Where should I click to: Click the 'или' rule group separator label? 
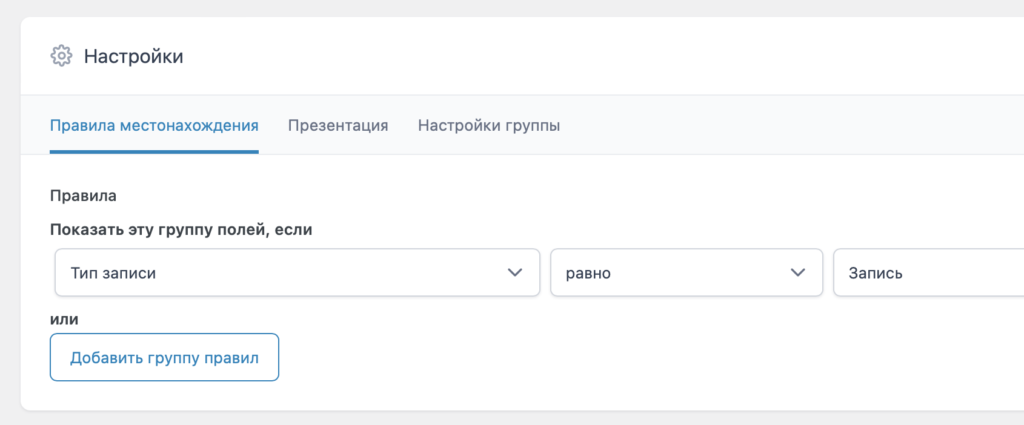64,319
